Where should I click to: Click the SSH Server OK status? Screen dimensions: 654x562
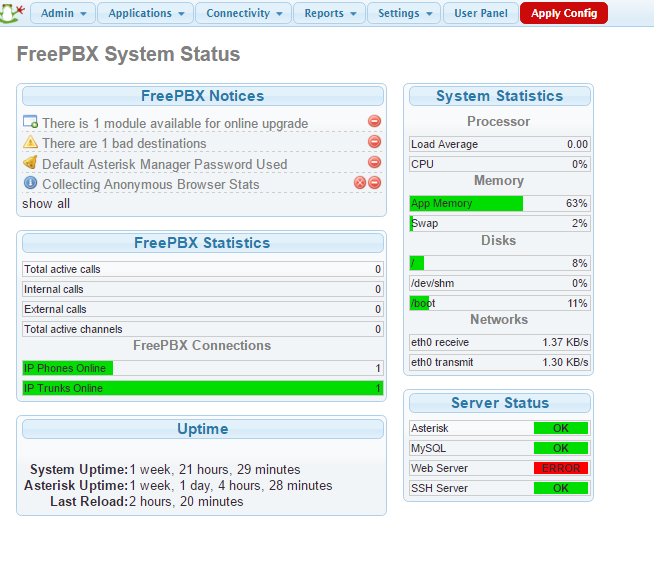(x=561, y=488)
